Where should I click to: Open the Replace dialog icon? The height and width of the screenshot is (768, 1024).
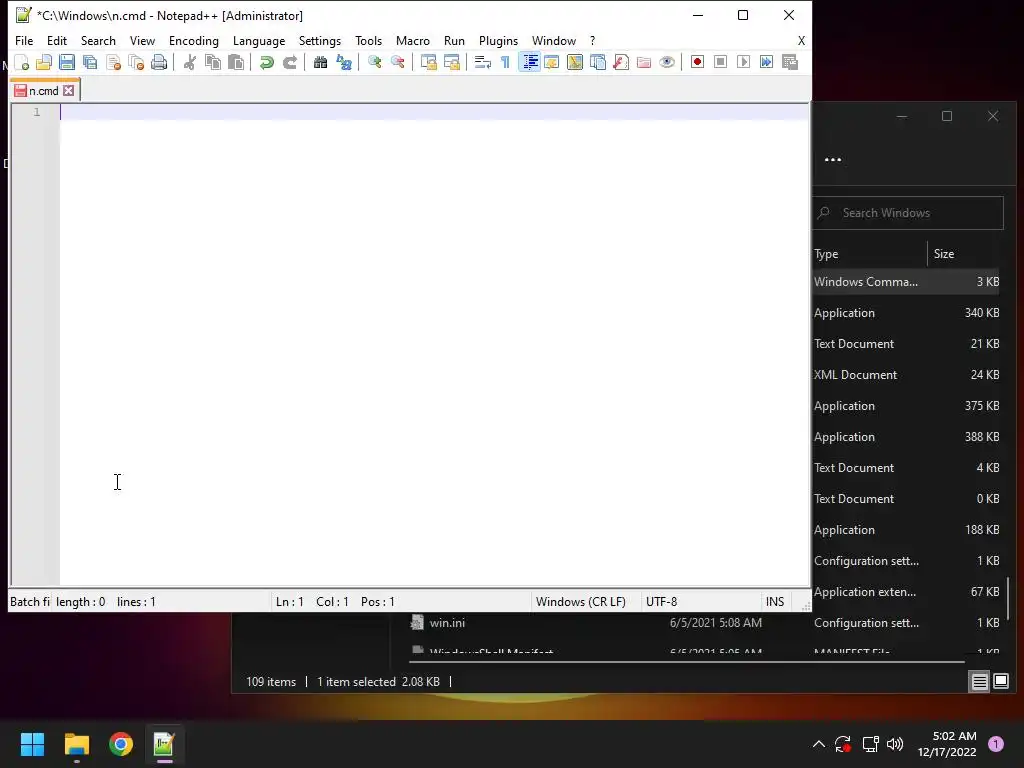(x=344, y=62)
